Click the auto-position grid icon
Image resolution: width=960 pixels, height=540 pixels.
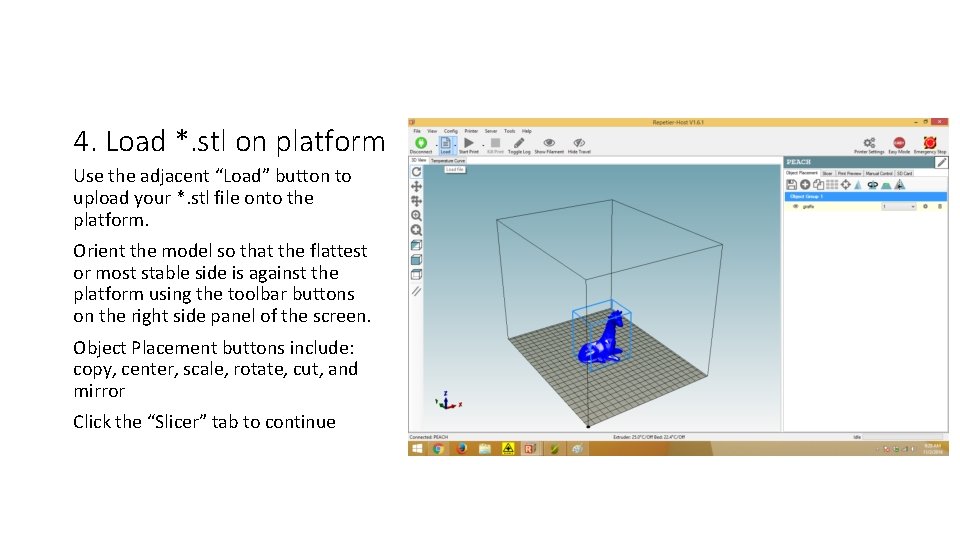(x=832, y=184)
